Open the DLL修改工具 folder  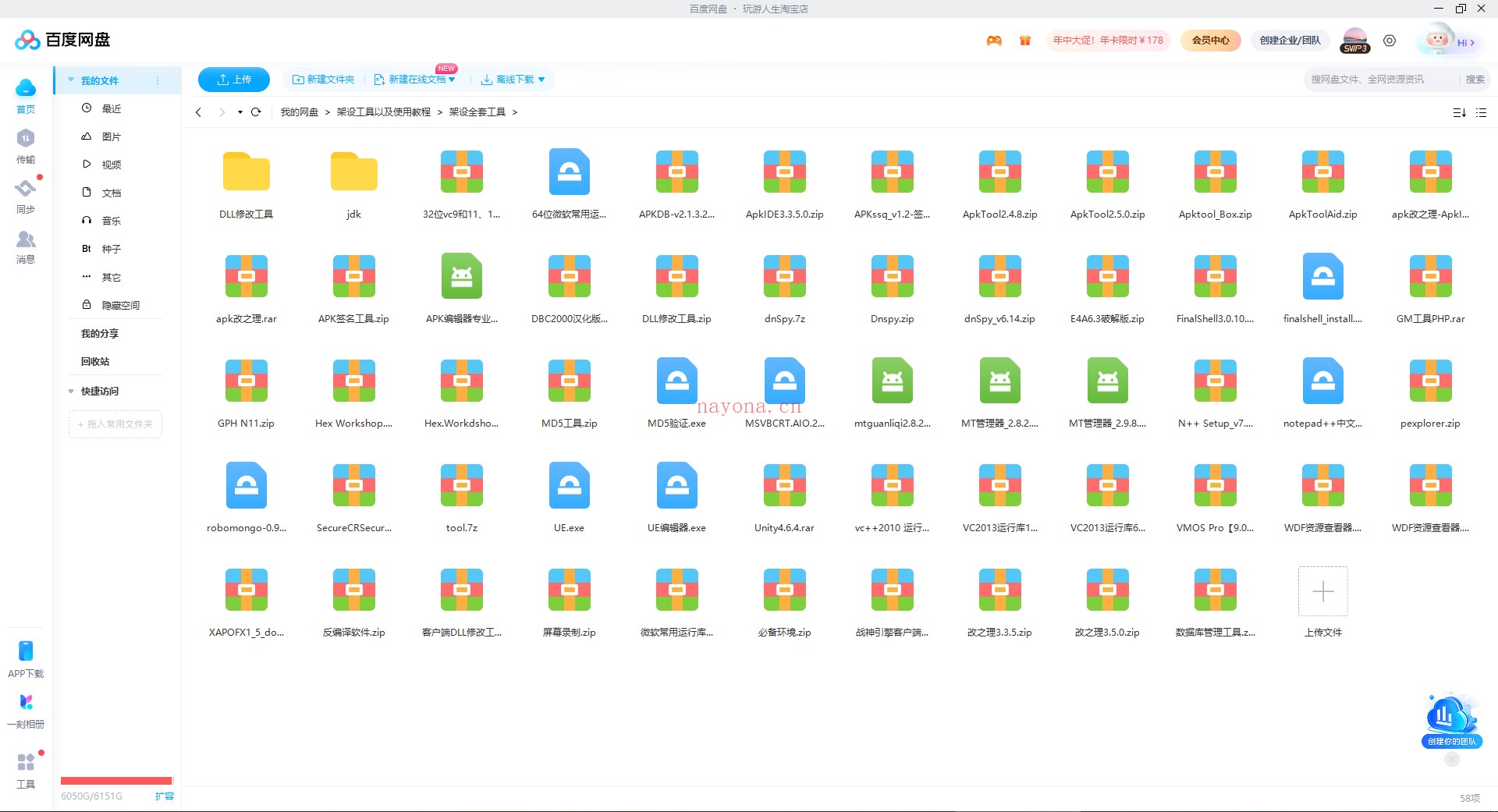pyautogui.click(x=247, y=171)
